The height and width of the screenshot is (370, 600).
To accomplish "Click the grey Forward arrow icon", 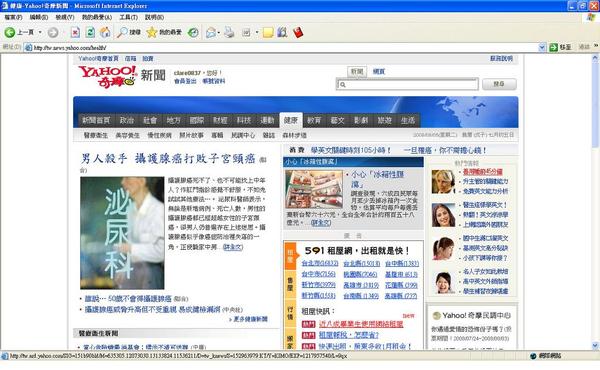I will (x=53, y=33).
